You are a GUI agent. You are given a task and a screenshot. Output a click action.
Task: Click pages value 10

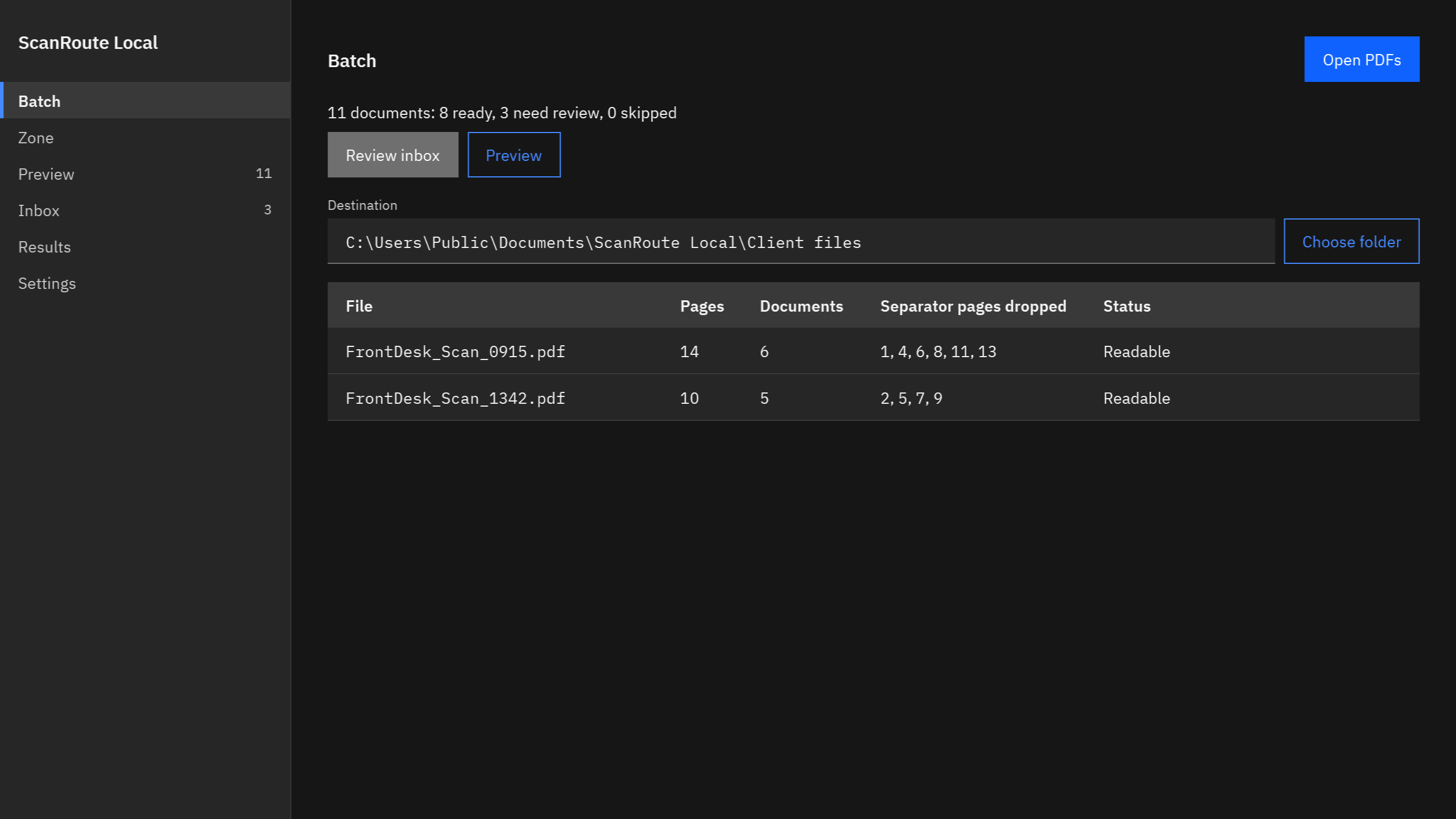689,398
